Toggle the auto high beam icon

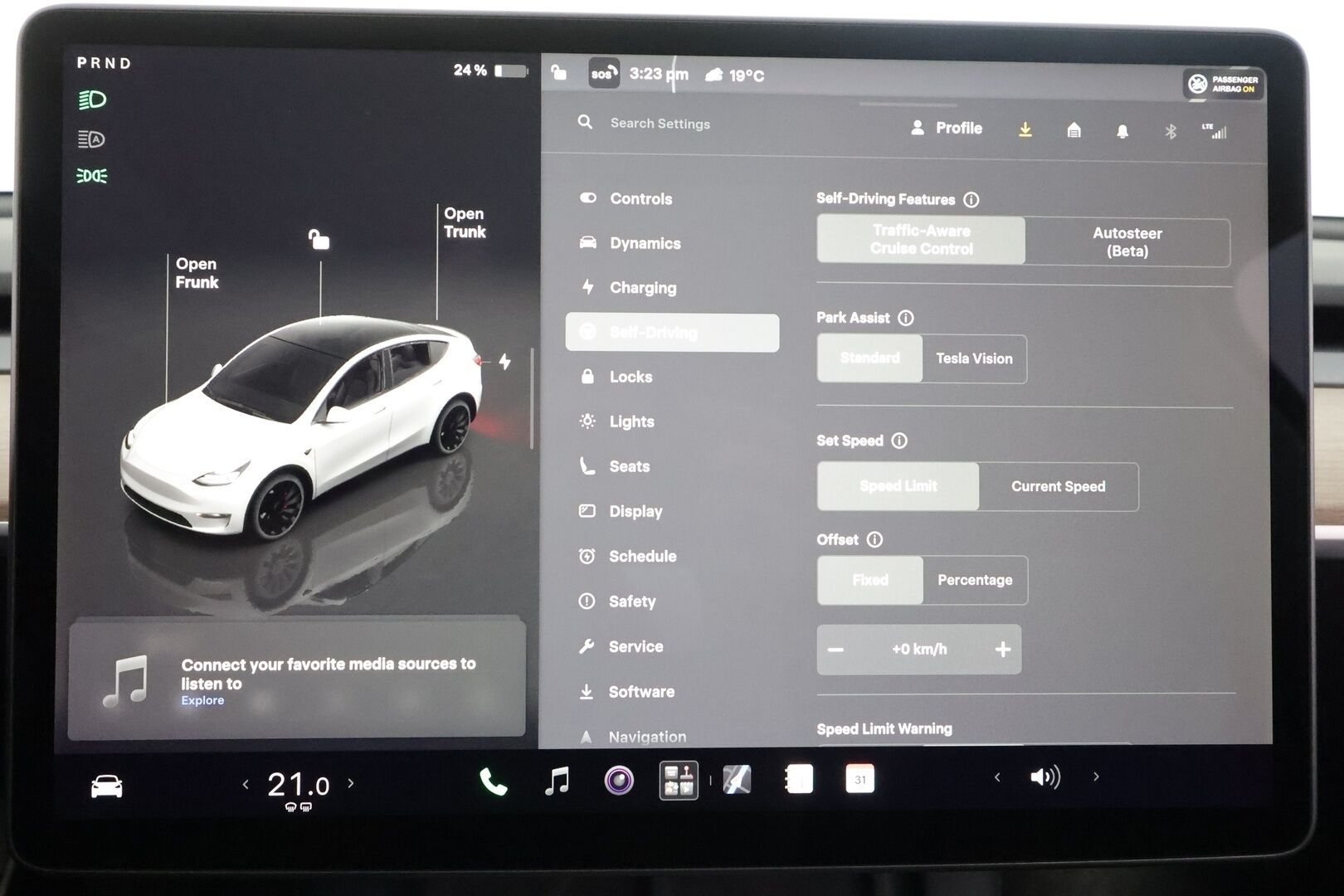click(x=91, y=139)
